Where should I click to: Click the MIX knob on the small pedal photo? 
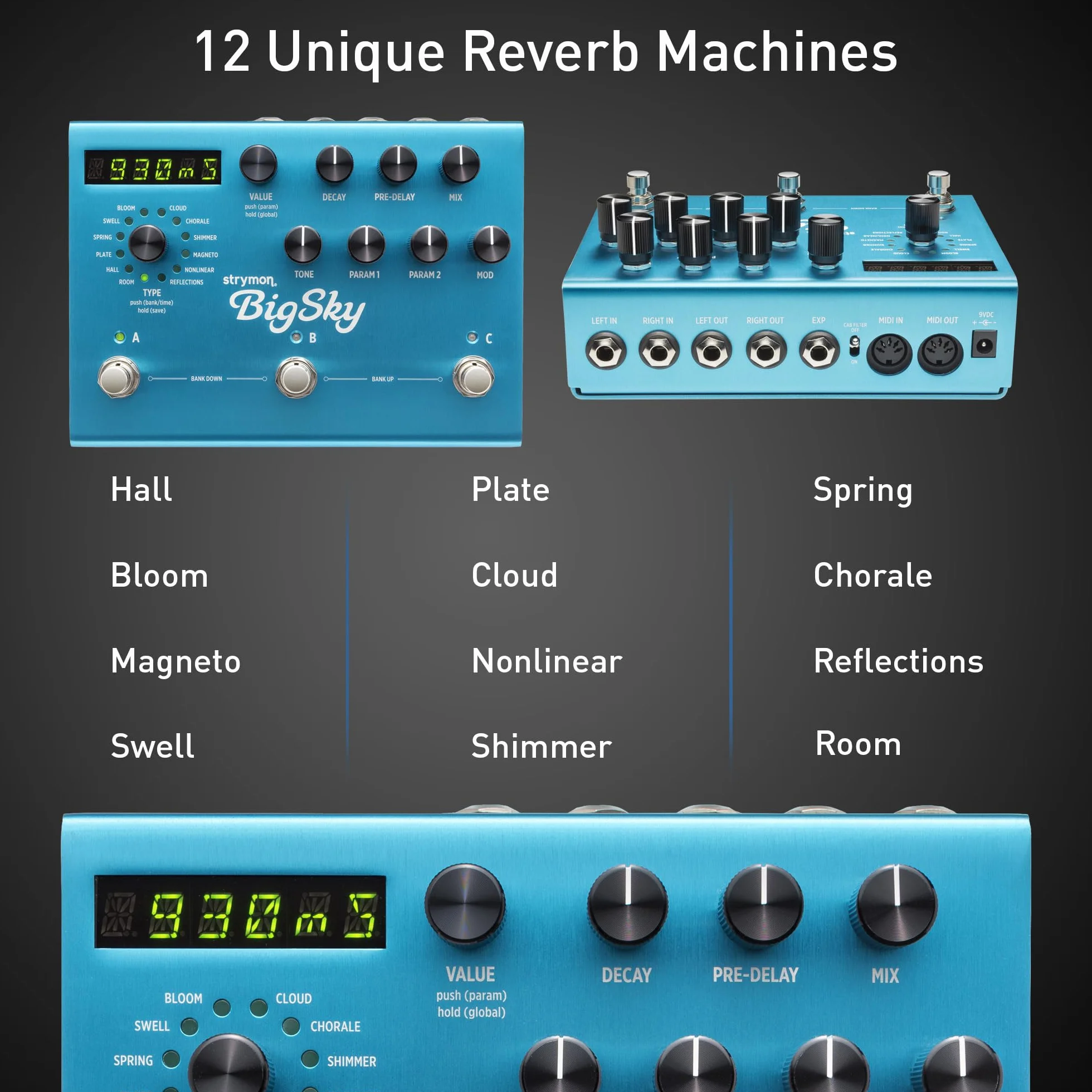(461, 164)
